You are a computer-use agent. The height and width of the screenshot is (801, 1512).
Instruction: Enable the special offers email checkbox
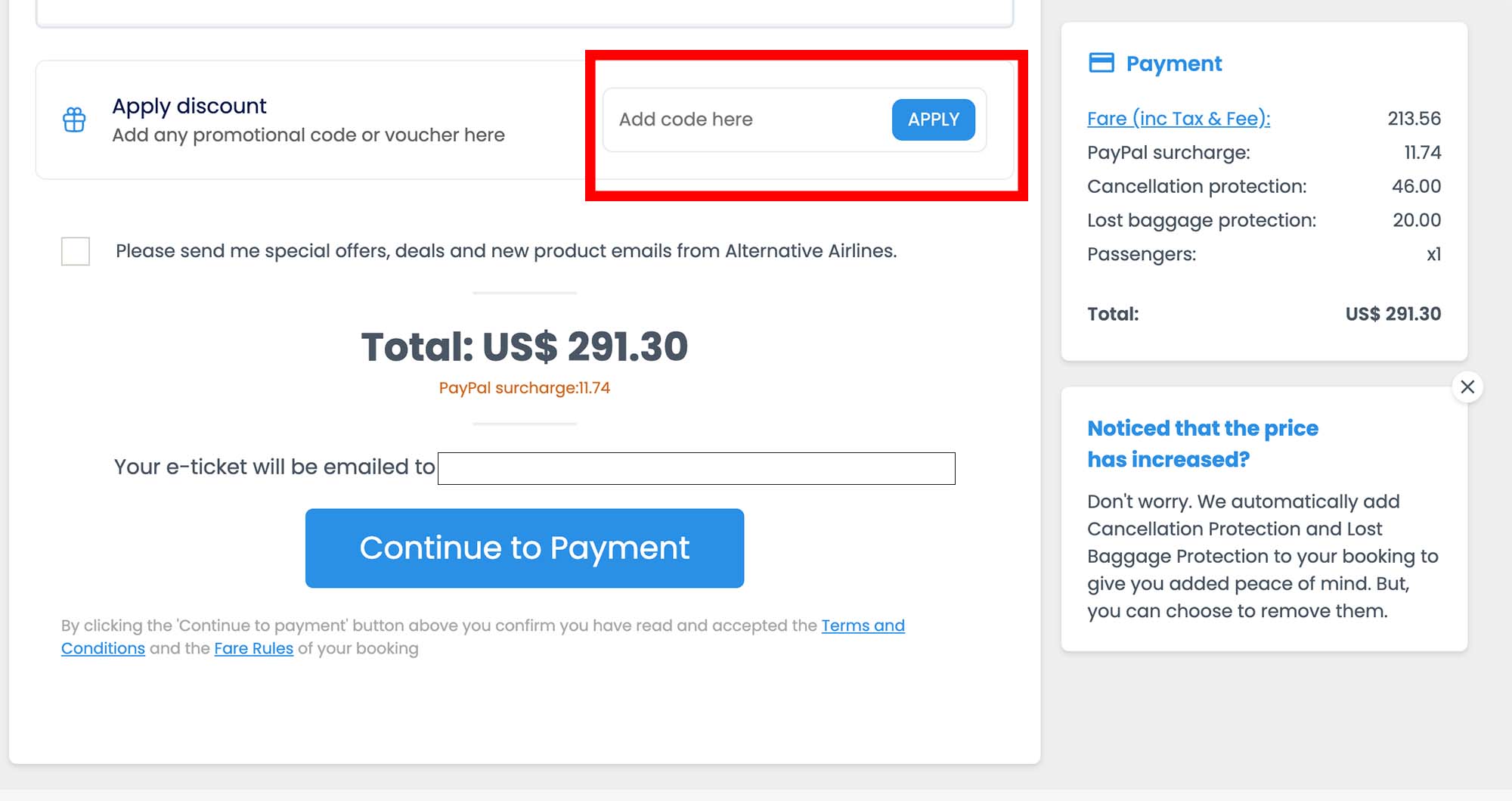point(75,250)
